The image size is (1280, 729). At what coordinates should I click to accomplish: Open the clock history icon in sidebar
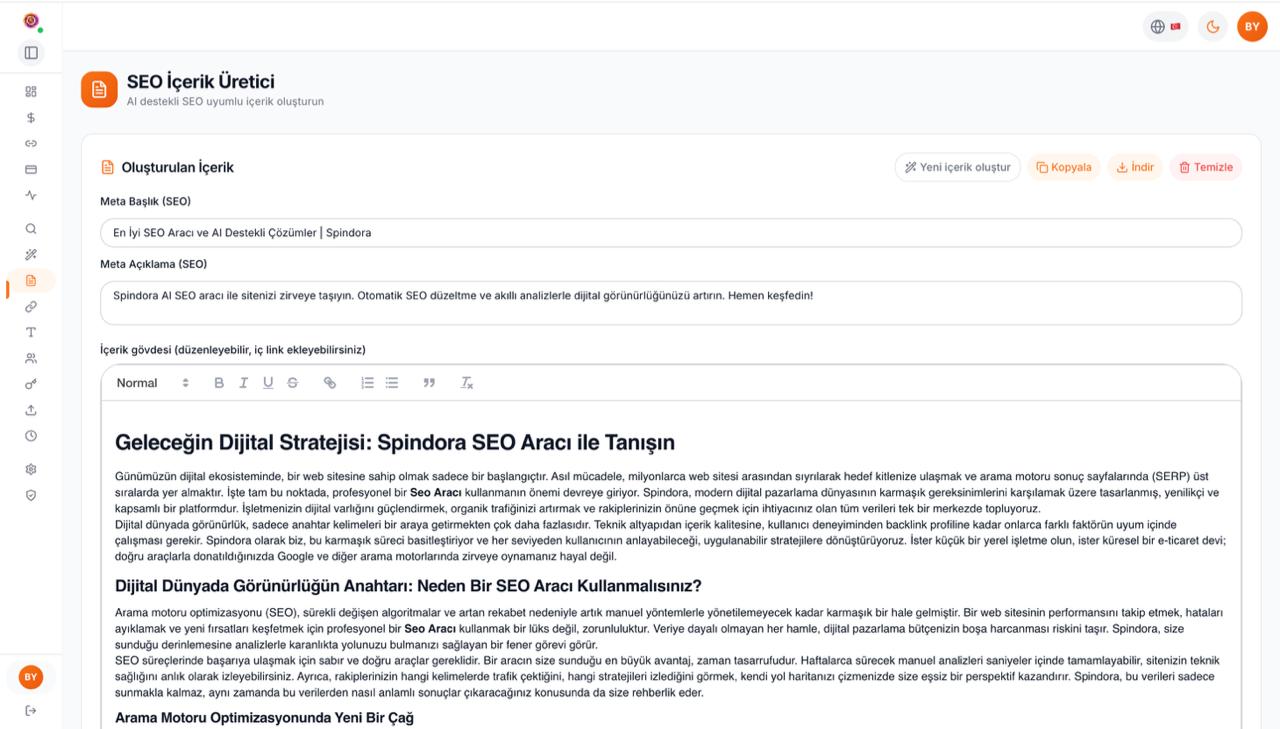click(x=31, y=436)
